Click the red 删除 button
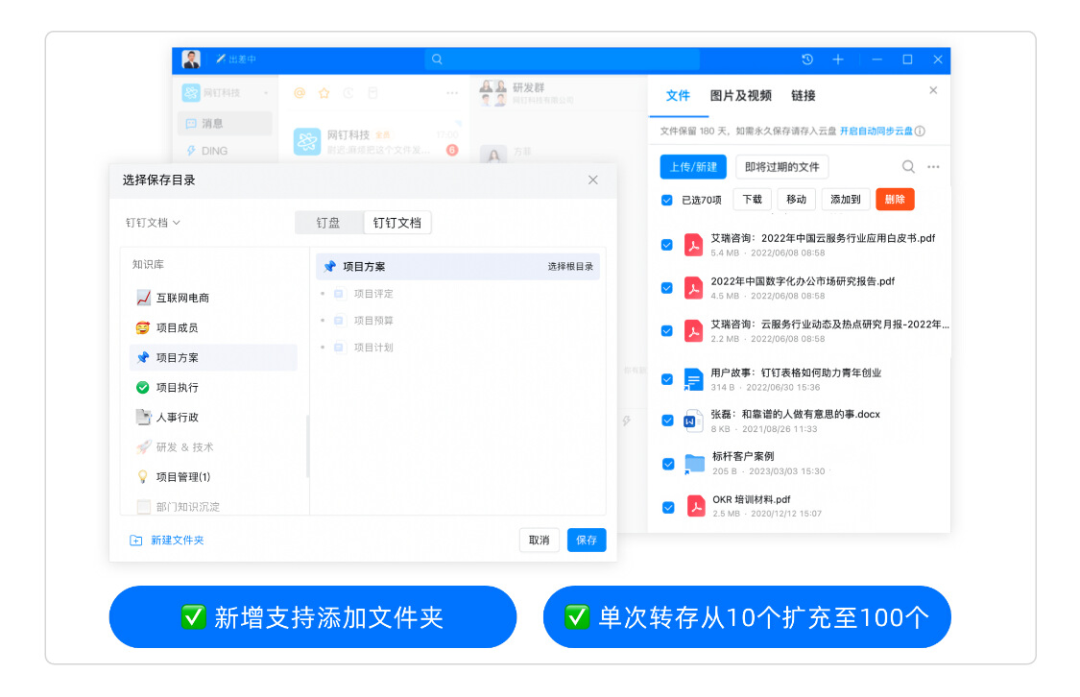The image size is (1080, 697). (x=894, y=200)
